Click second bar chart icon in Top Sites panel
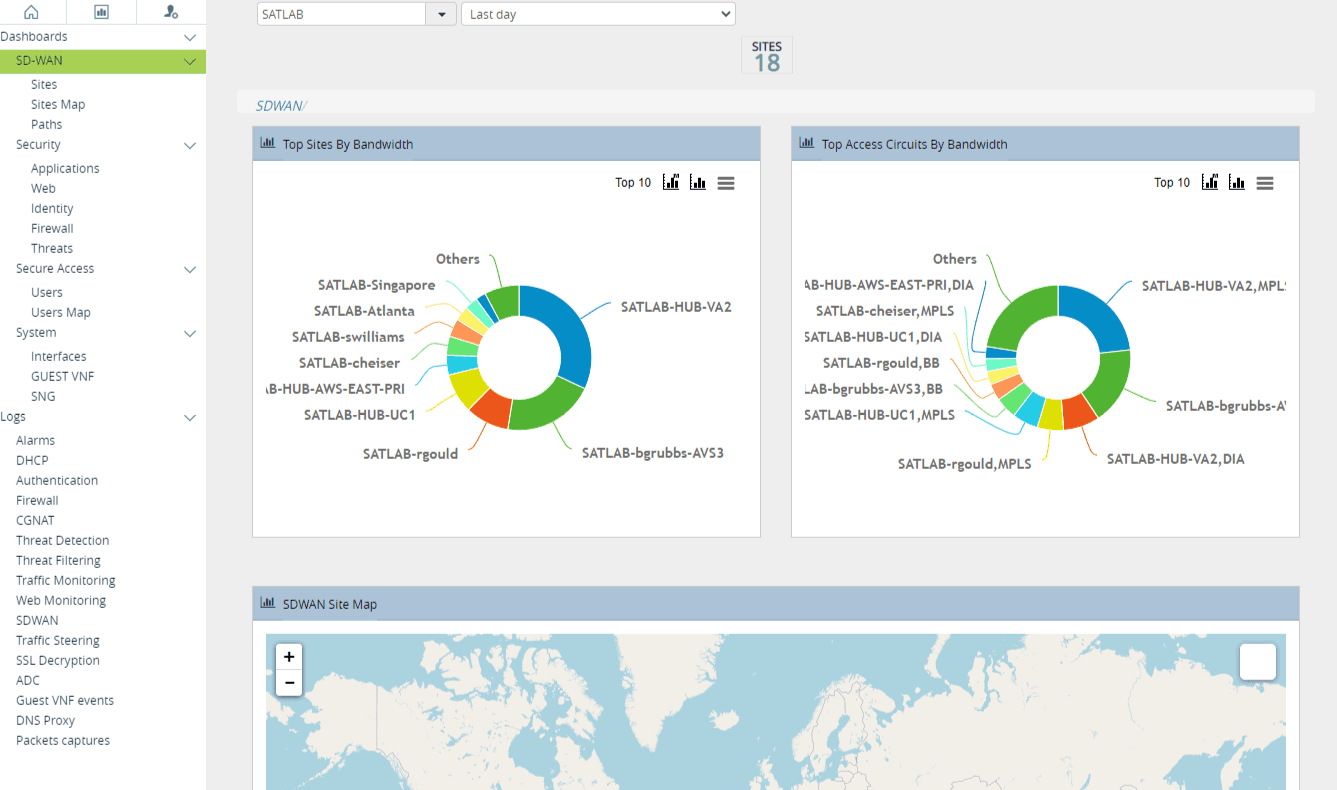This screenshot has width=1337, height=790. (x=698, y=182)
